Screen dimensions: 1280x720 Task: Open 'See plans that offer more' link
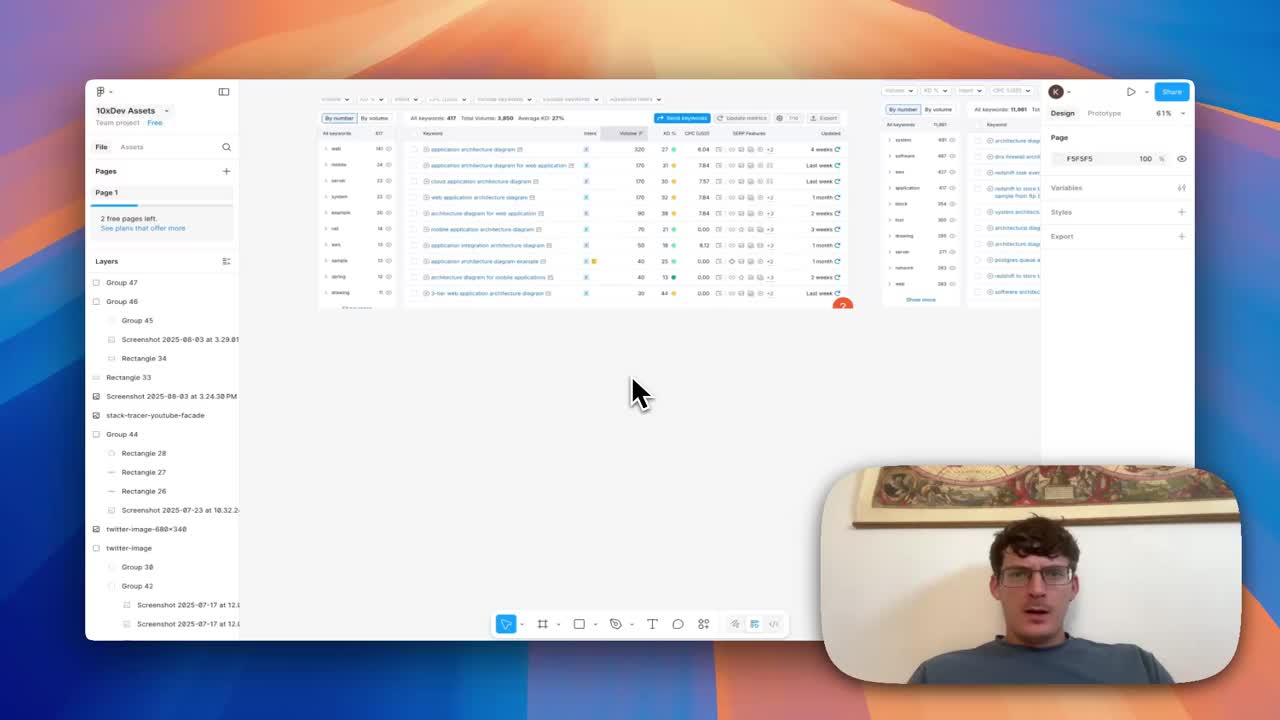(x=143, y=228)
